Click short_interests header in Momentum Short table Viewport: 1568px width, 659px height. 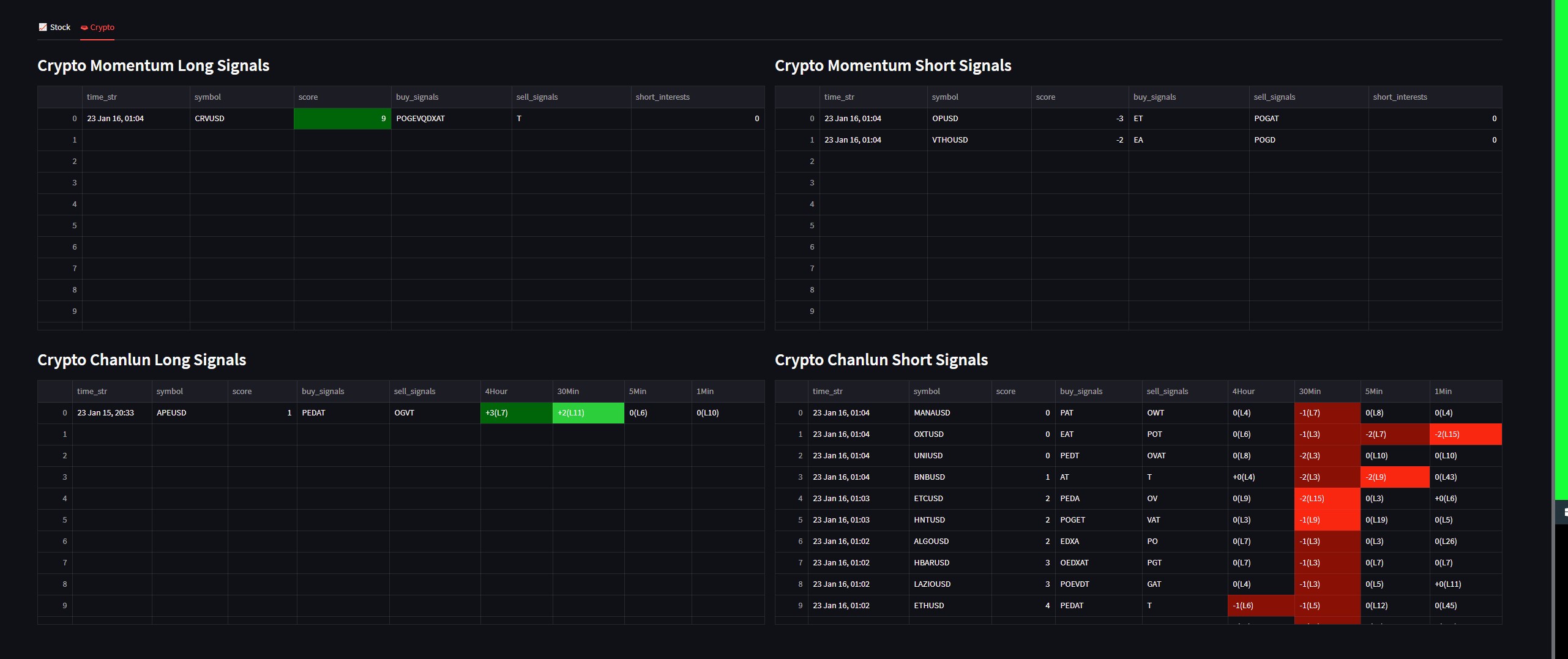pyautogui.click(x=1399, y=97)
